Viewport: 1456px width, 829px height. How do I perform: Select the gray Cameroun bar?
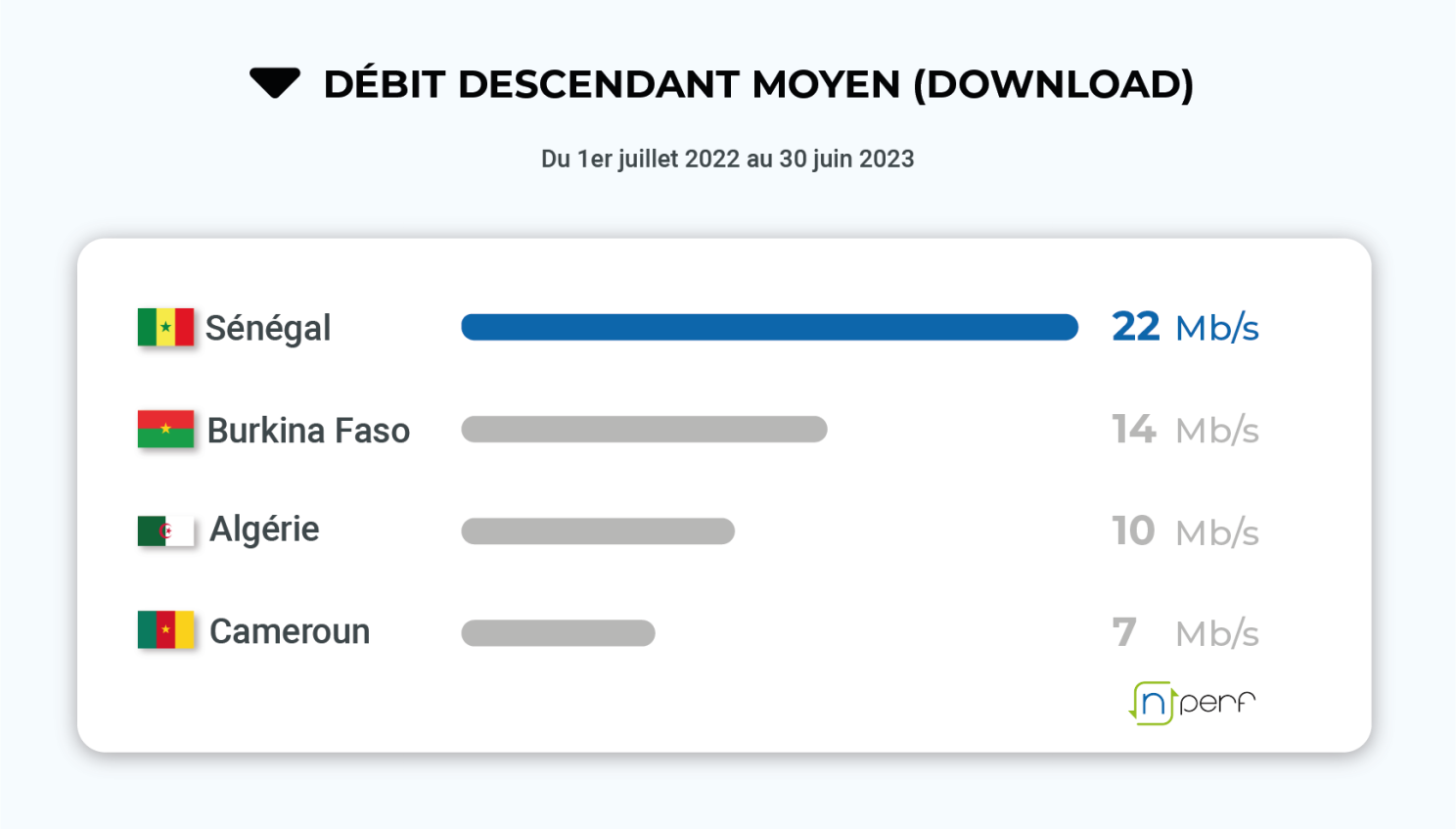(x=558, y=633)
